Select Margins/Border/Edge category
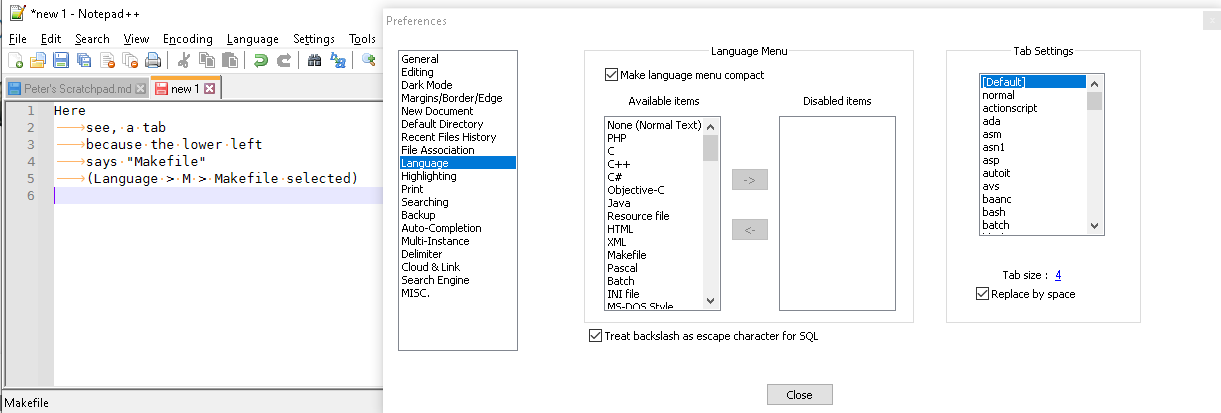This screenshot has height=413, width=1221. point(457,99)
